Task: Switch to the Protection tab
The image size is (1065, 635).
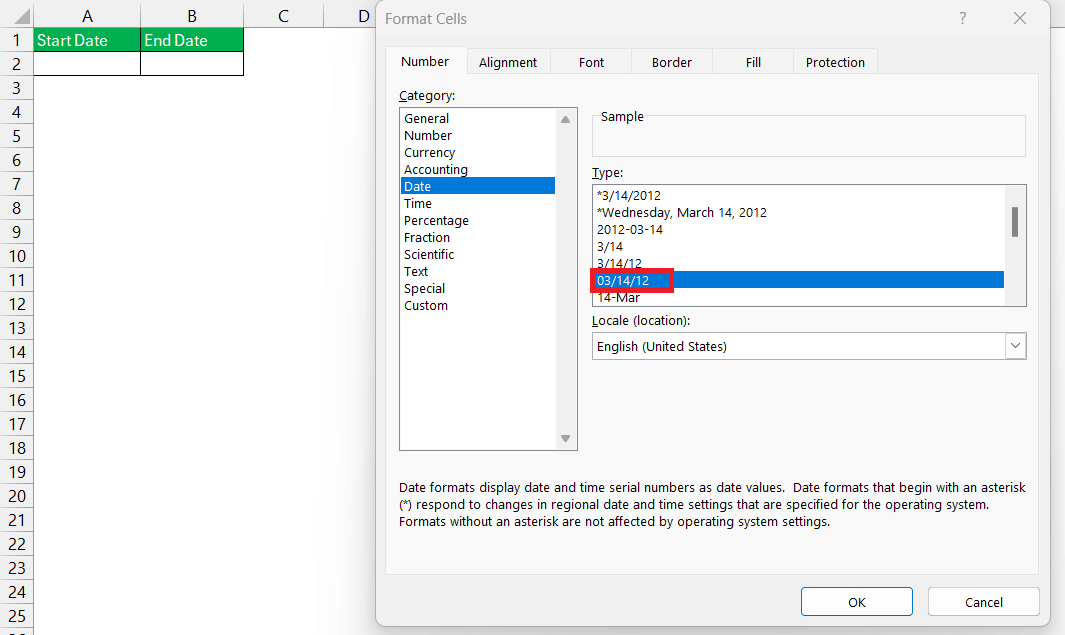Action: [835, 62]
